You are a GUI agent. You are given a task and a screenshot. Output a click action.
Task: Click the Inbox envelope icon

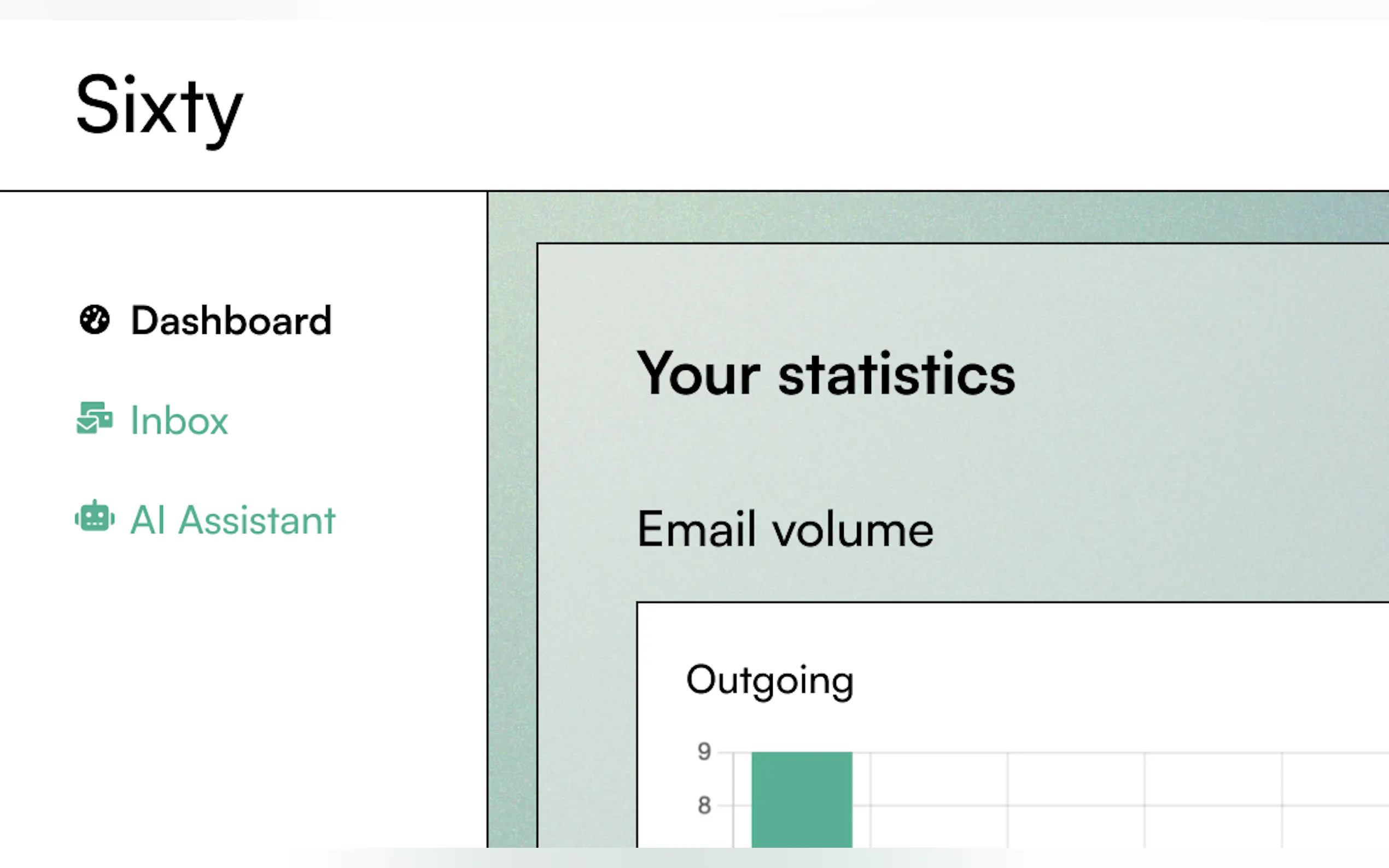point(94,419)
